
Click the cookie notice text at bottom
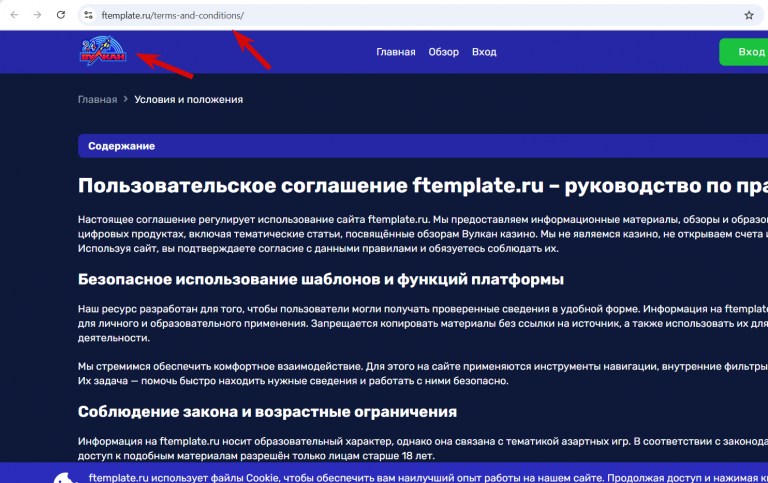(x=428, y=478)
